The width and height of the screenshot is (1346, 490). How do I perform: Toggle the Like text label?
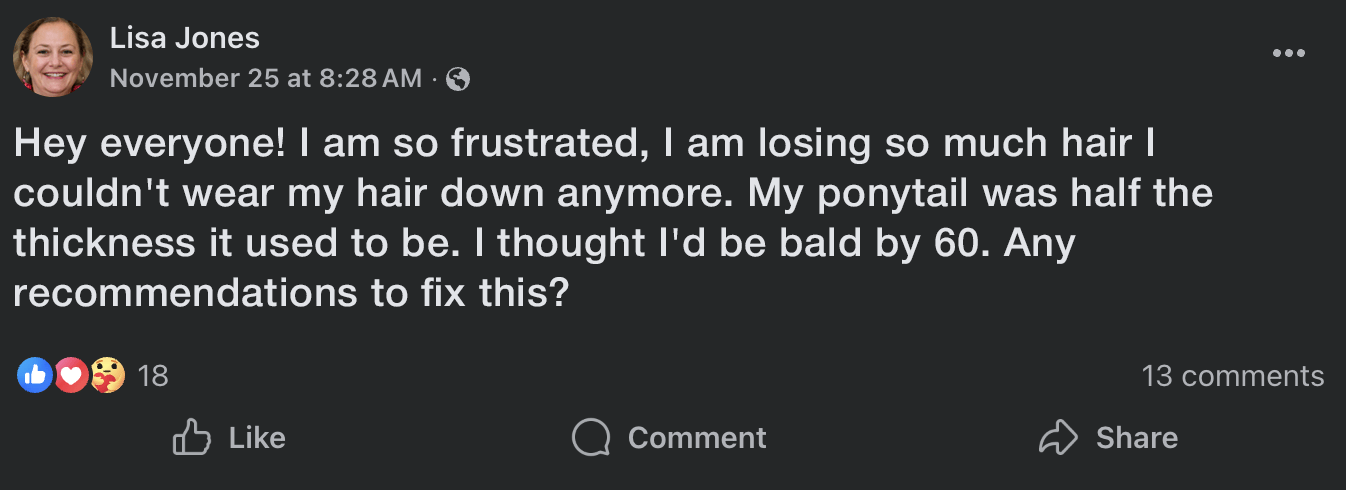click(x=257, y=438)
